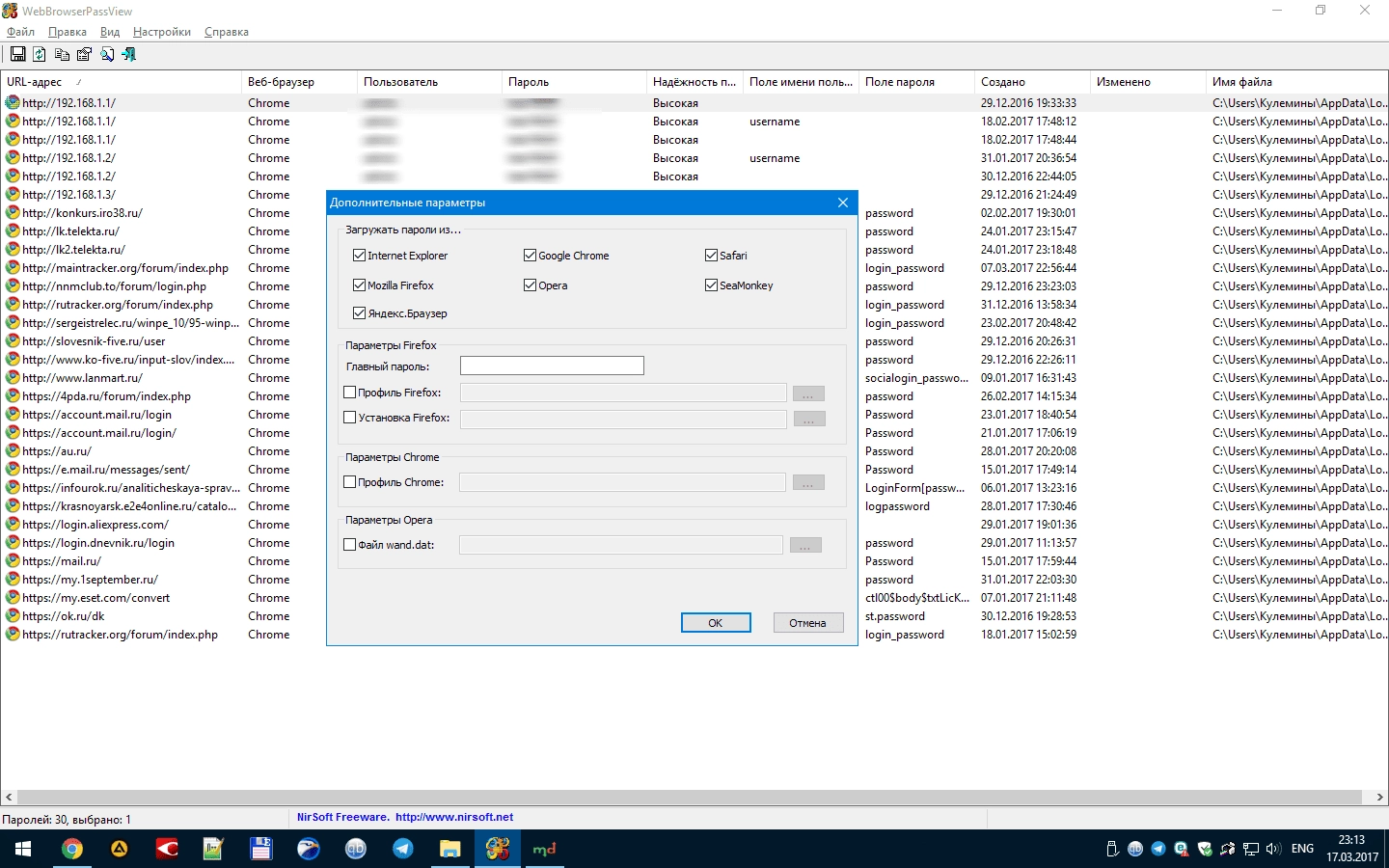Click the WebBrowserPassView title bar app icon
The image size is (1389, 868).
(10, 11)
